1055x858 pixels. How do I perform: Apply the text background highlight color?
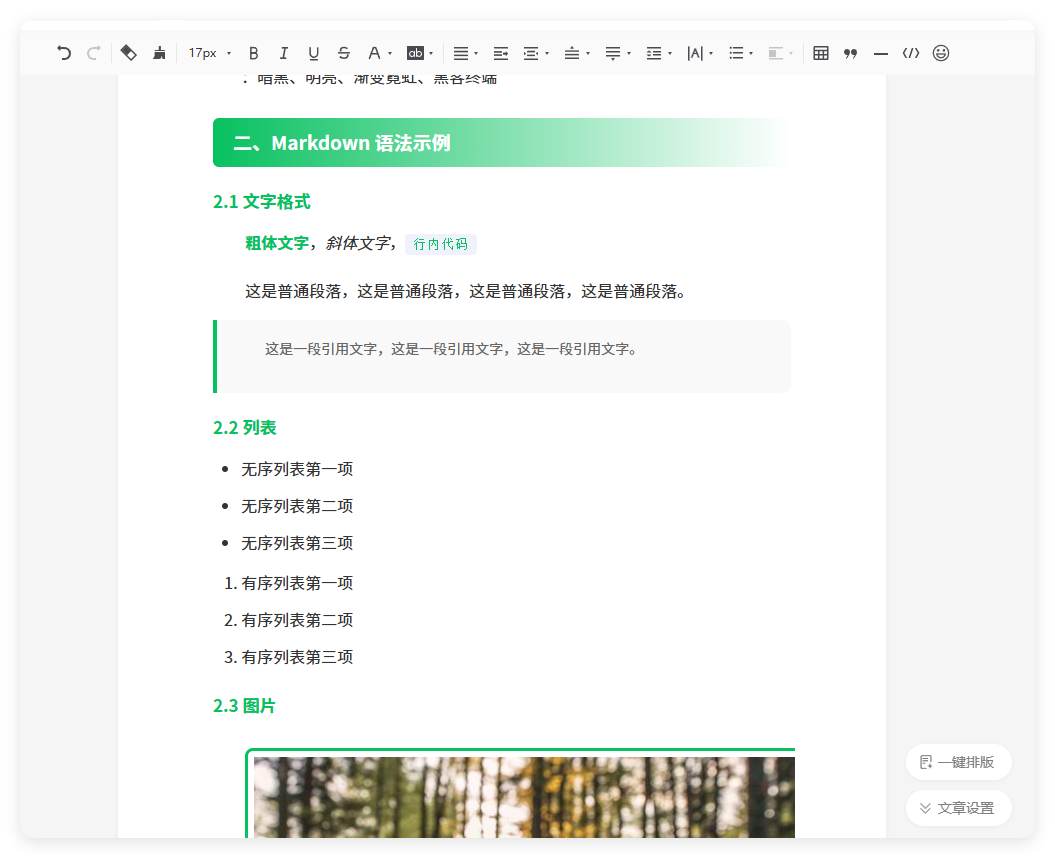[x=415, y=53]
